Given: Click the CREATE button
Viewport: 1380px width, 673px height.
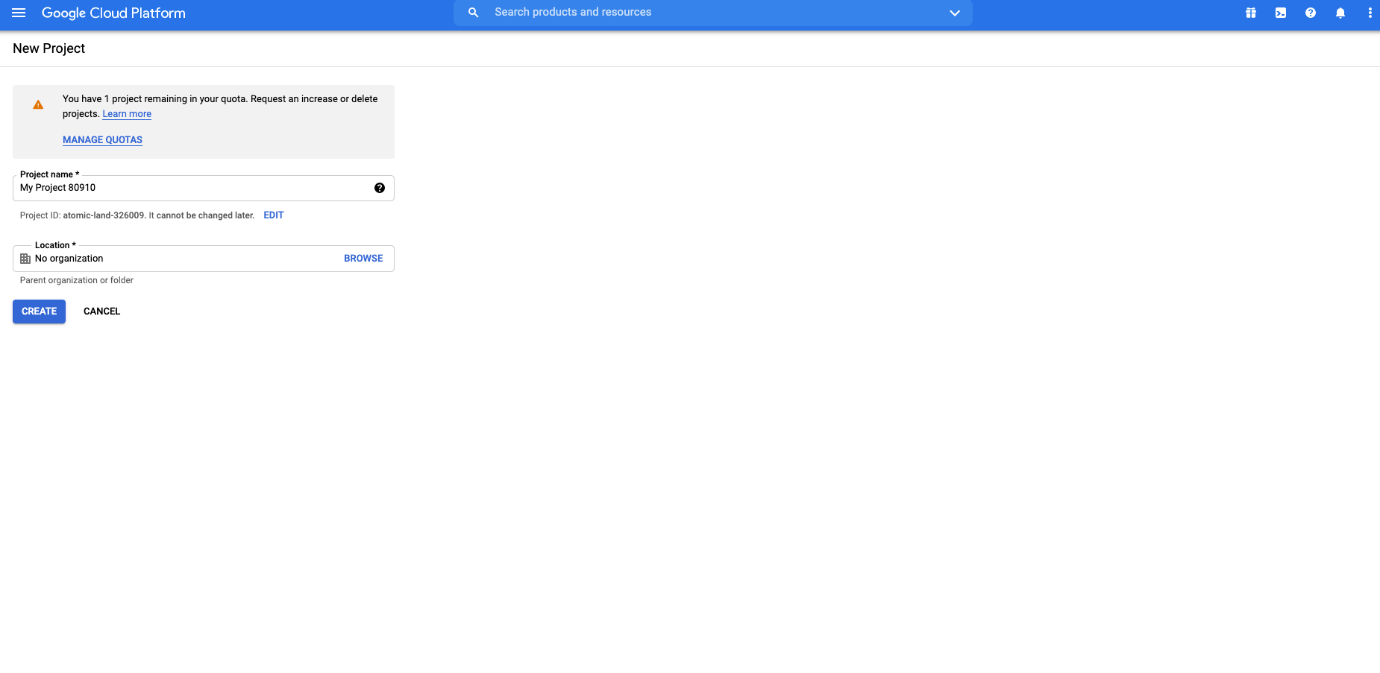Looking at the screenshot, I should pyautogui.click(x=39, y=311).
